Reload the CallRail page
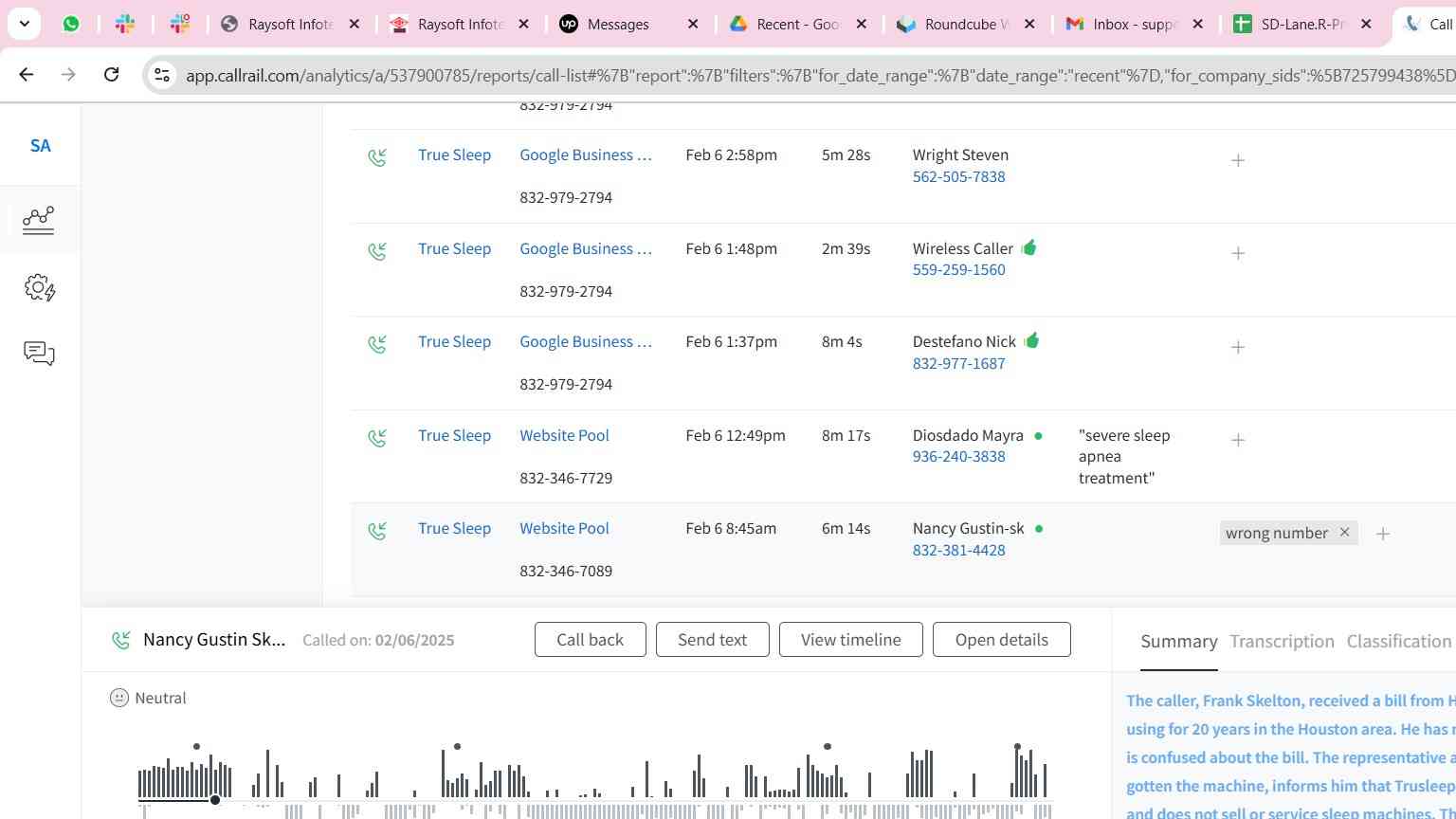Image resolution: width=1456 pixels, height=819 pixels. click(111, 74)
